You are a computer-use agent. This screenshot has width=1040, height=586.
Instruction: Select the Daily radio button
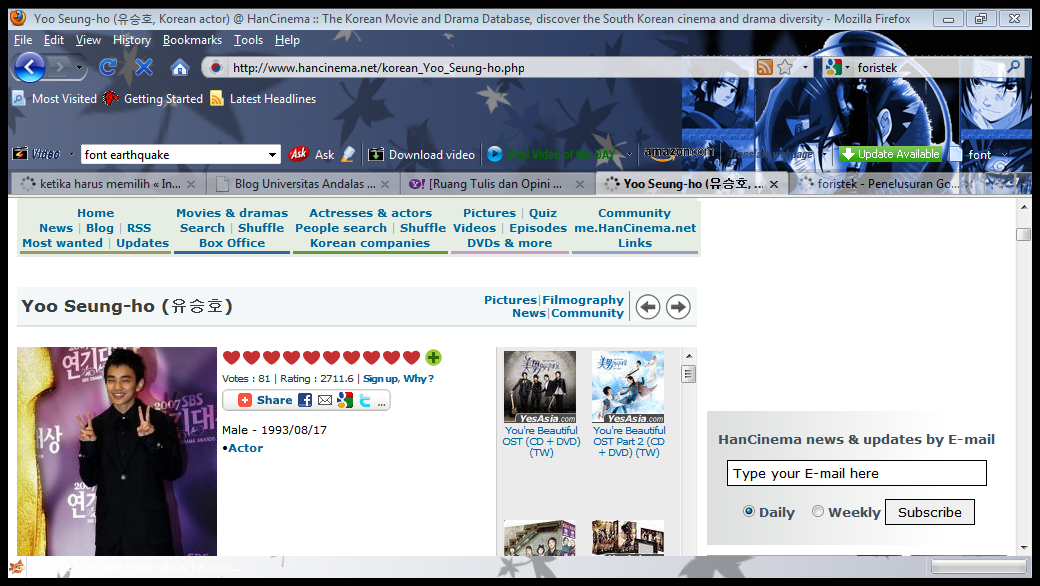coord(749,511)
